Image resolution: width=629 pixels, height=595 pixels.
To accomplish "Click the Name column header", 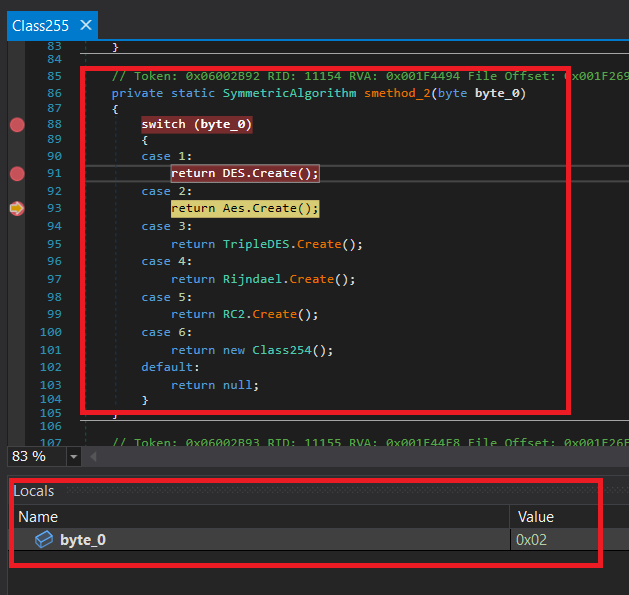I will [x=38, y=517].
